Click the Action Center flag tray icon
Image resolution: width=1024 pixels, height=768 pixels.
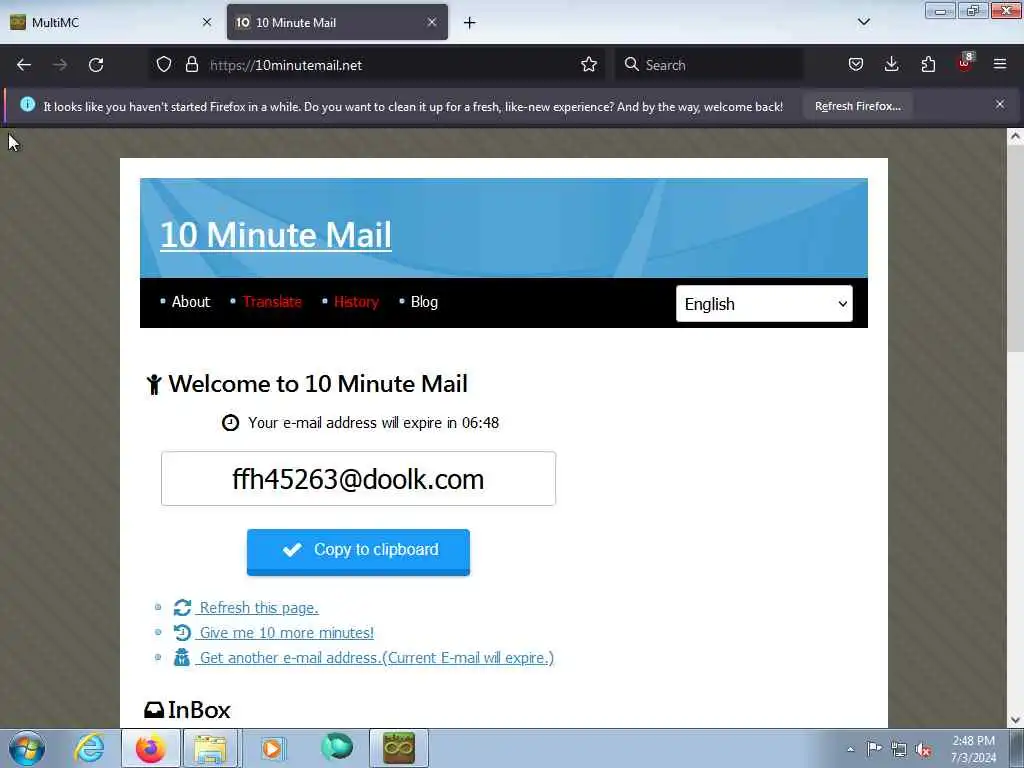tap(874, 749)
